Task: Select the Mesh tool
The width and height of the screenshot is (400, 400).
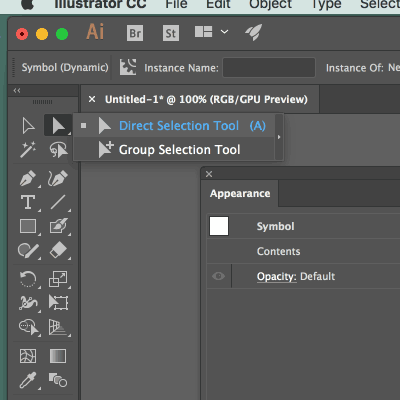Action: pyautogui.click(x=28, y=356)
